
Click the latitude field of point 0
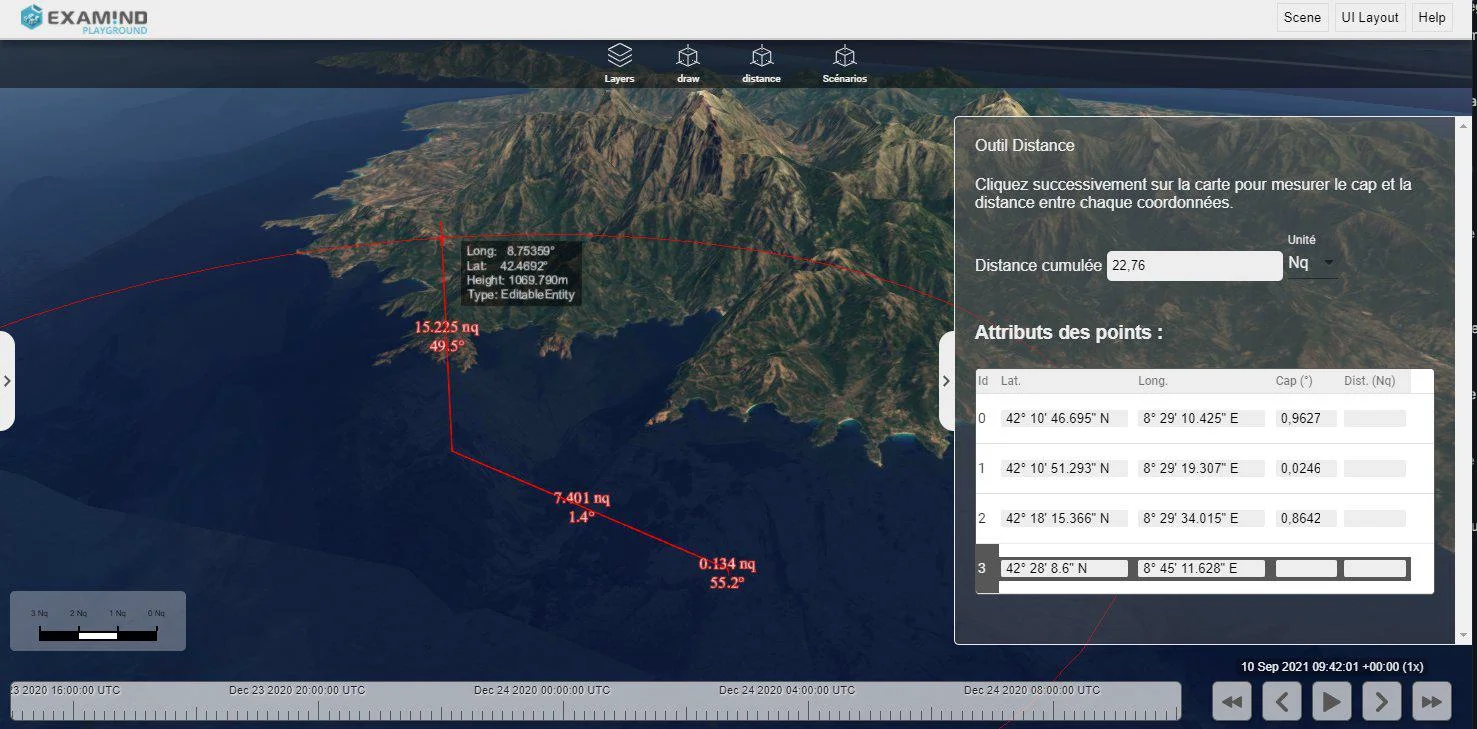(1064, 418)
